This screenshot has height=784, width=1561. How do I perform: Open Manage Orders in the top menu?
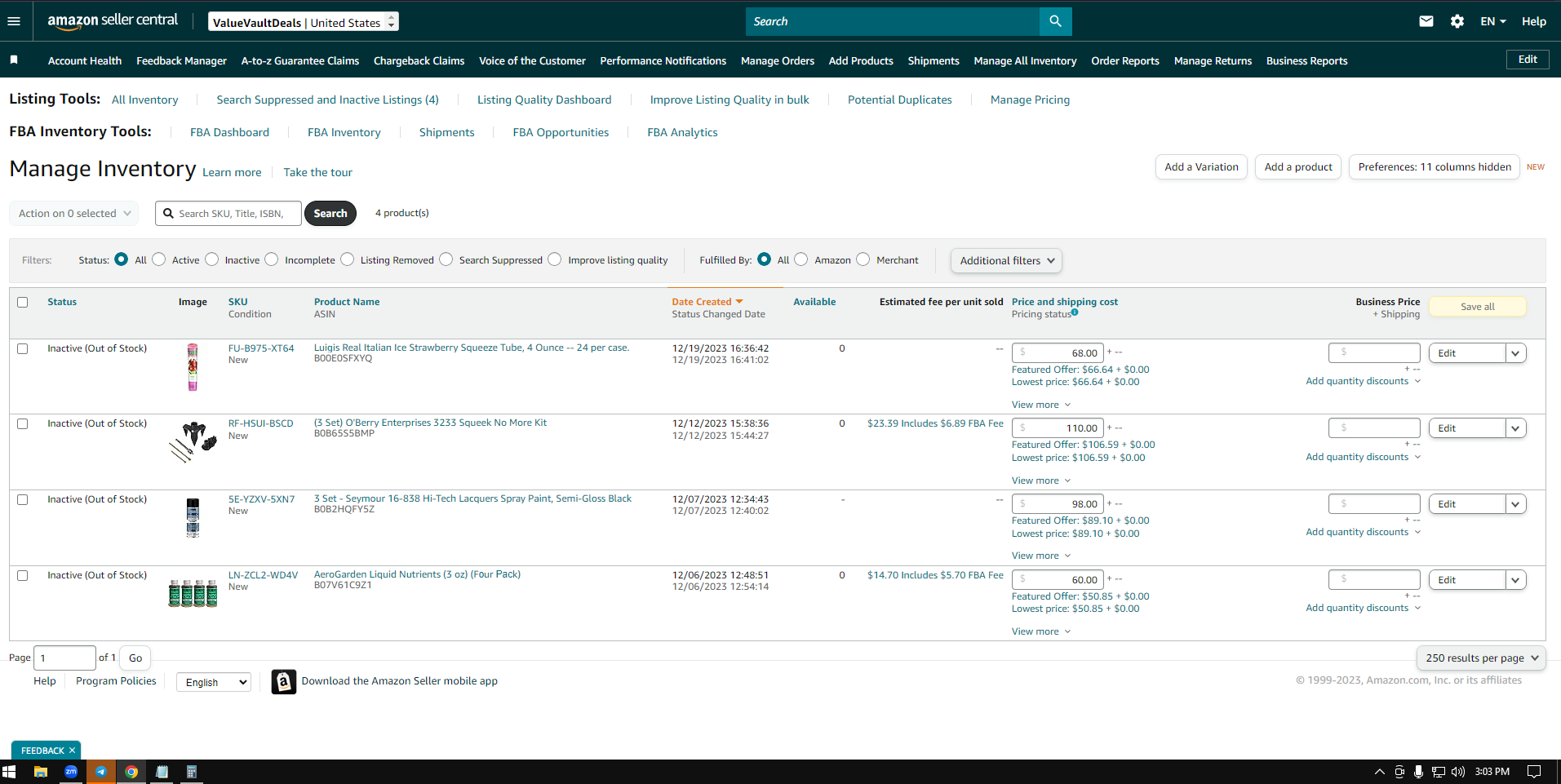[778, 61]
